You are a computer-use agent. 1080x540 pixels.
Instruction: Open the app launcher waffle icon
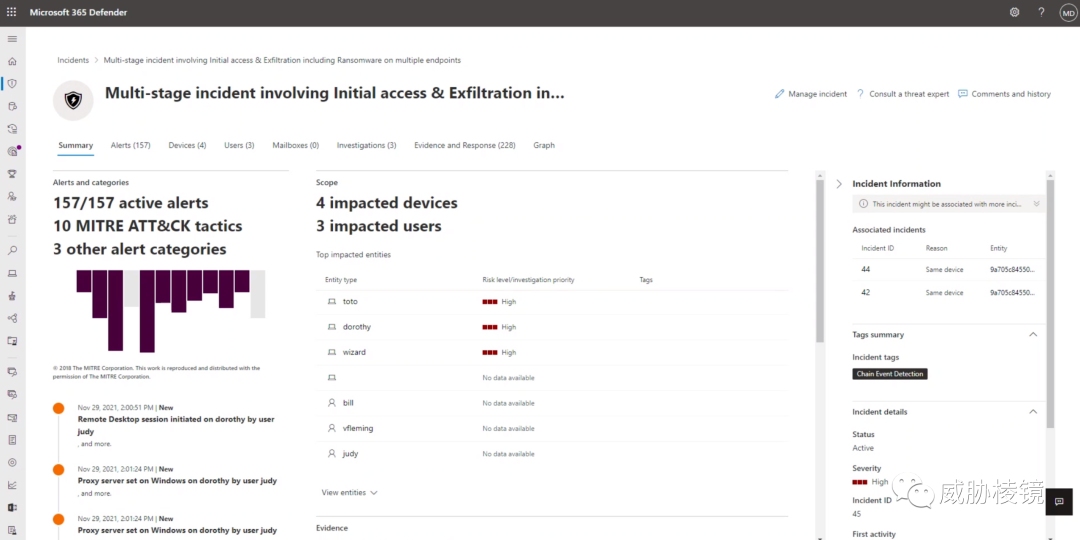coord(12,12)
